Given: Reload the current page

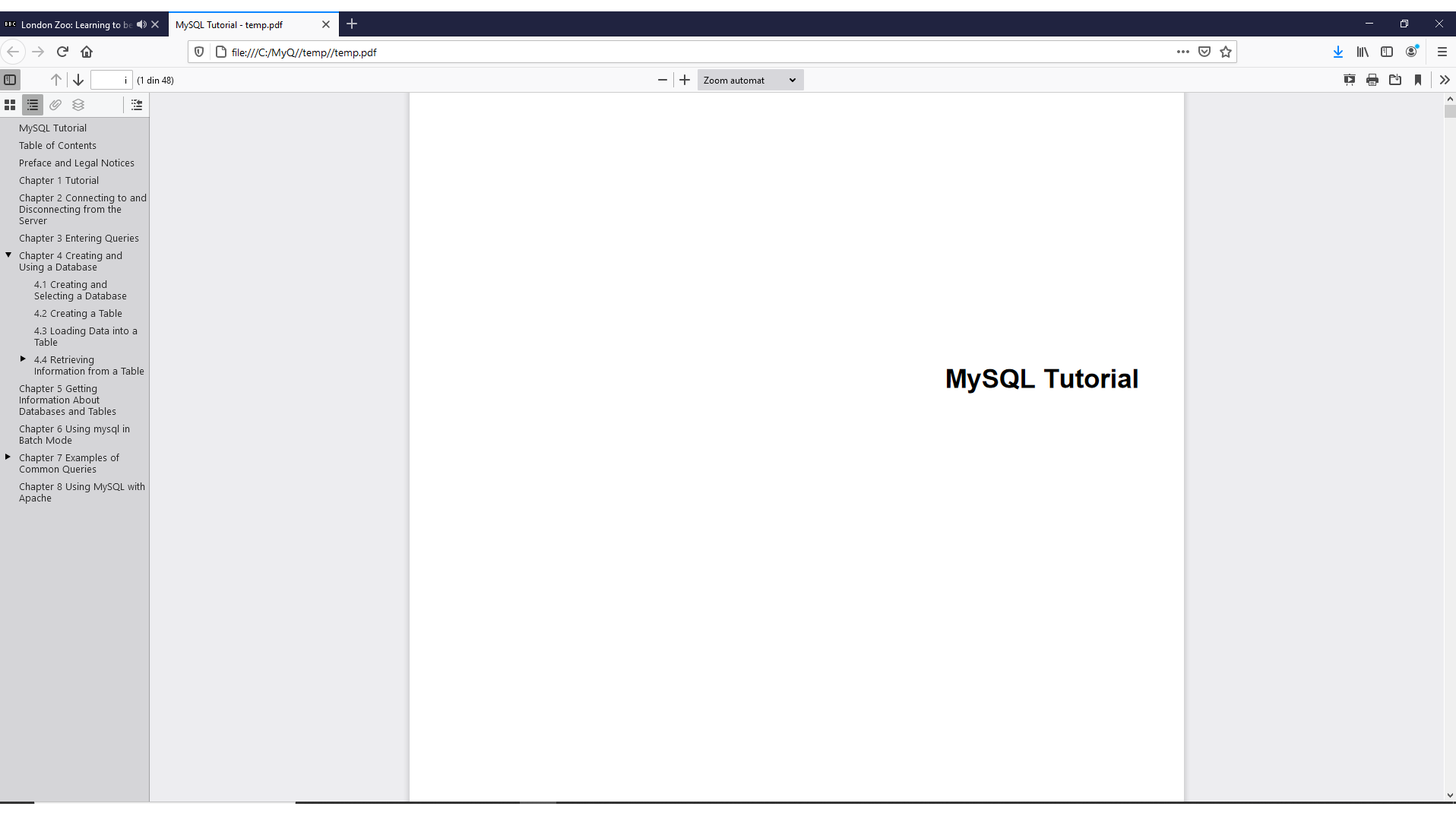Looking at the screenshot, I should pos(62,52).
